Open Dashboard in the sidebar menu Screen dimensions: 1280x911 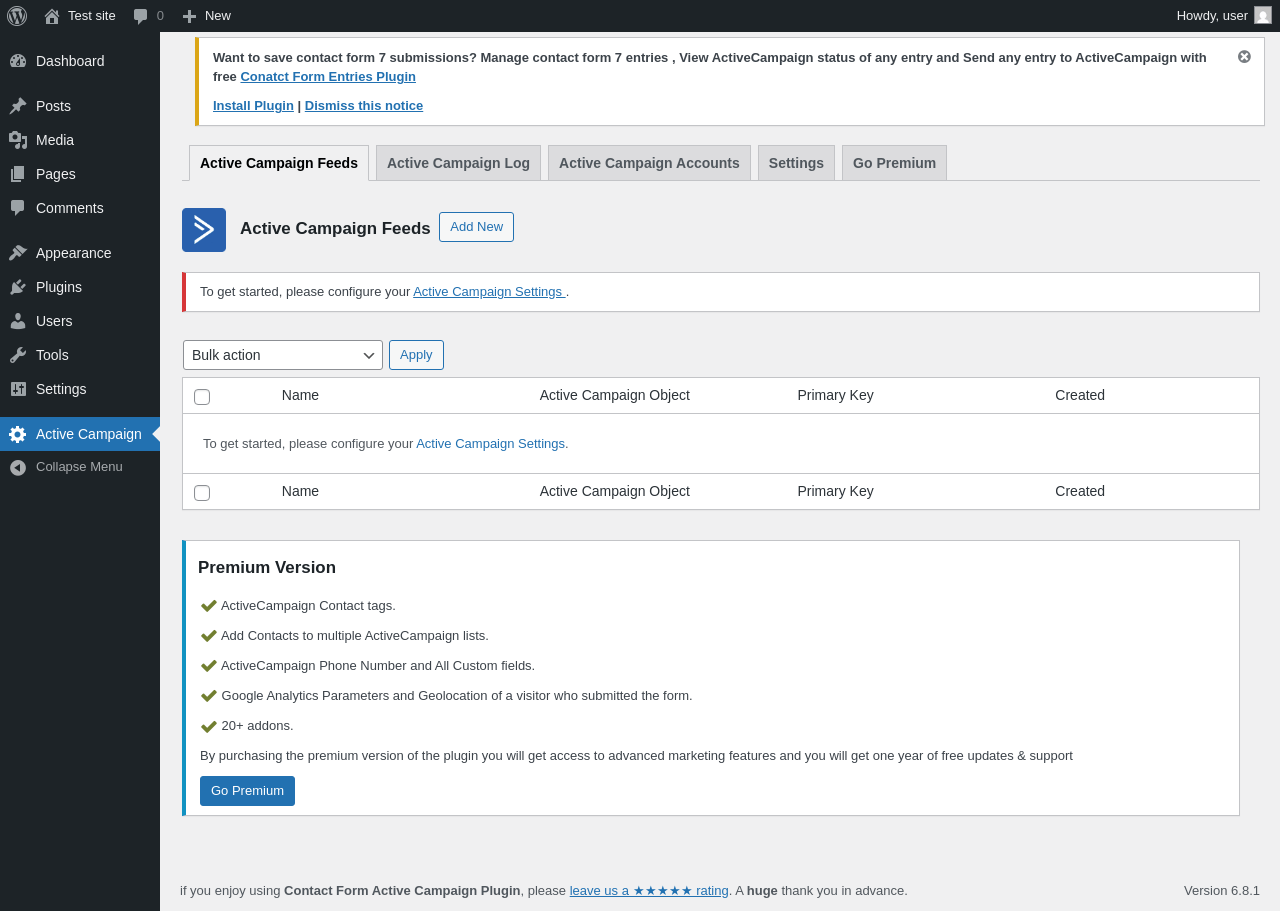(80, 61)
